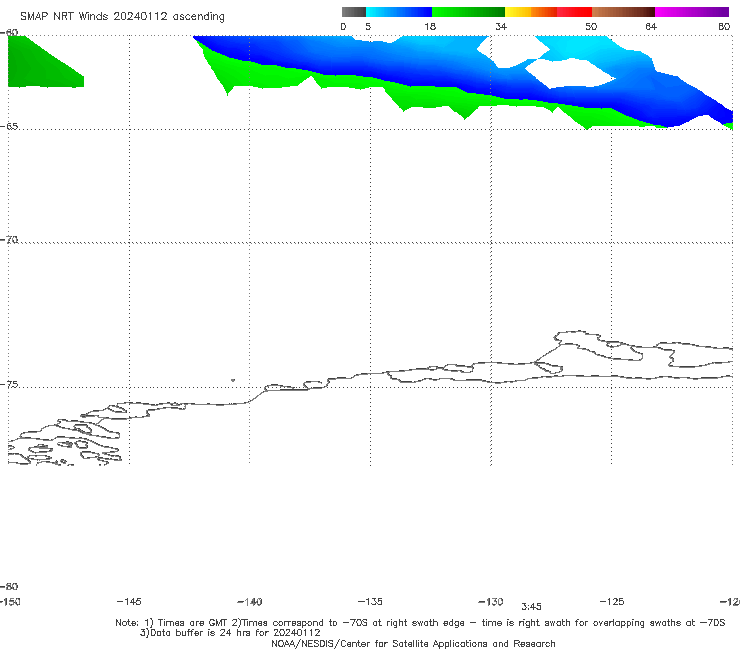Click the gray segment of the wind color bar
Viewport: 740px width, 650px height.
353,12
